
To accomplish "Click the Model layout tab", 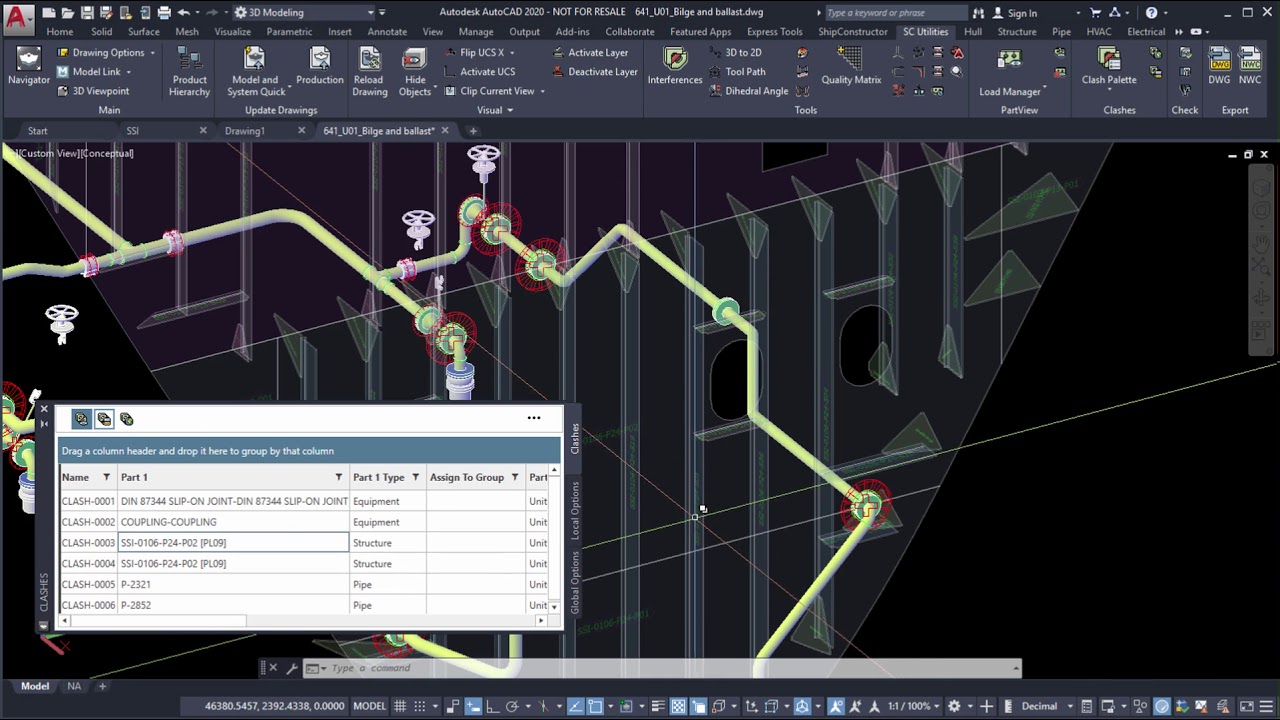I will point(35,686).
